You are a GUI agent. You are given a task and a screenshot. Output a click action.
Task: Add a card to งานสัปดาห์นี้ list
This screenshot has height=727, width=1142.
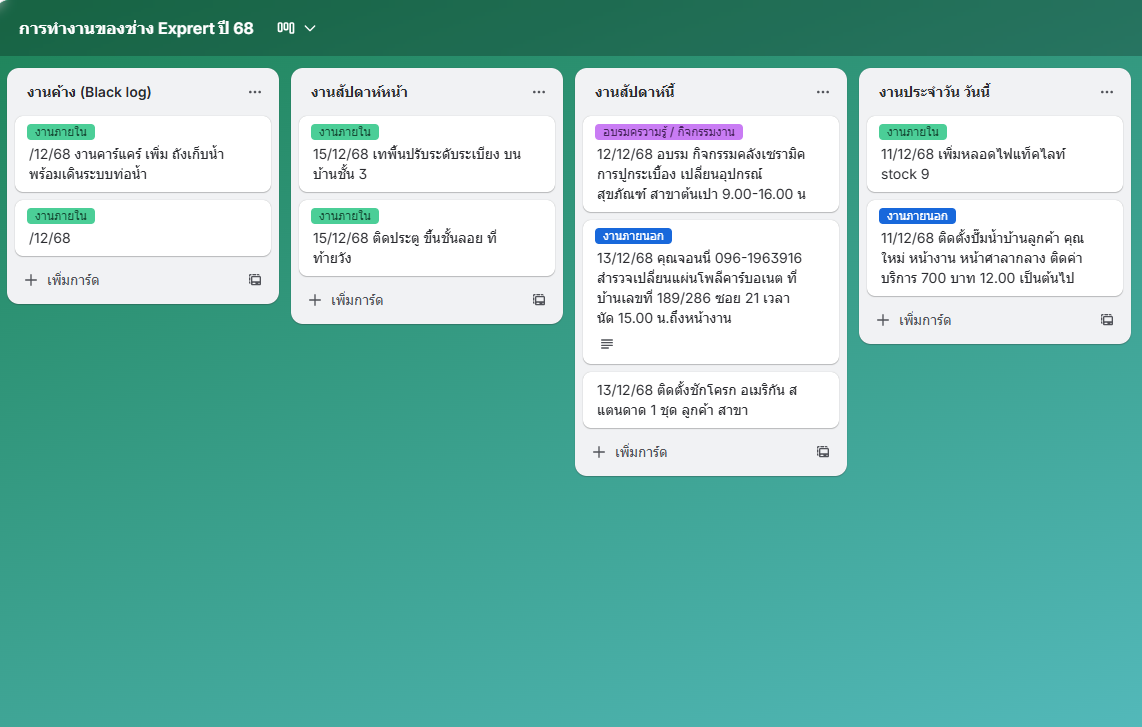coord(630,452)
